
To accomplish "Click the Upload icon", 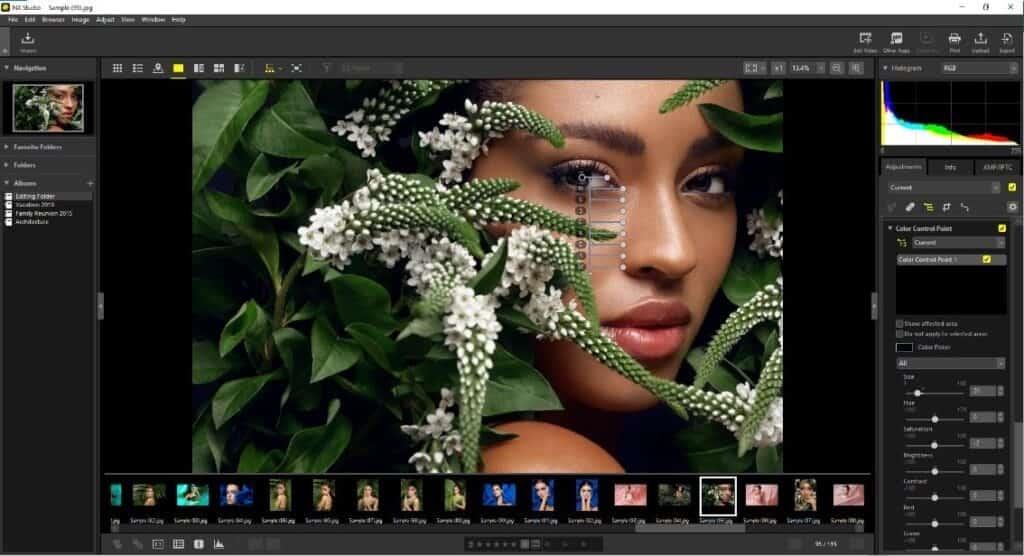I will pyautogui.click(x=980, y=40).
